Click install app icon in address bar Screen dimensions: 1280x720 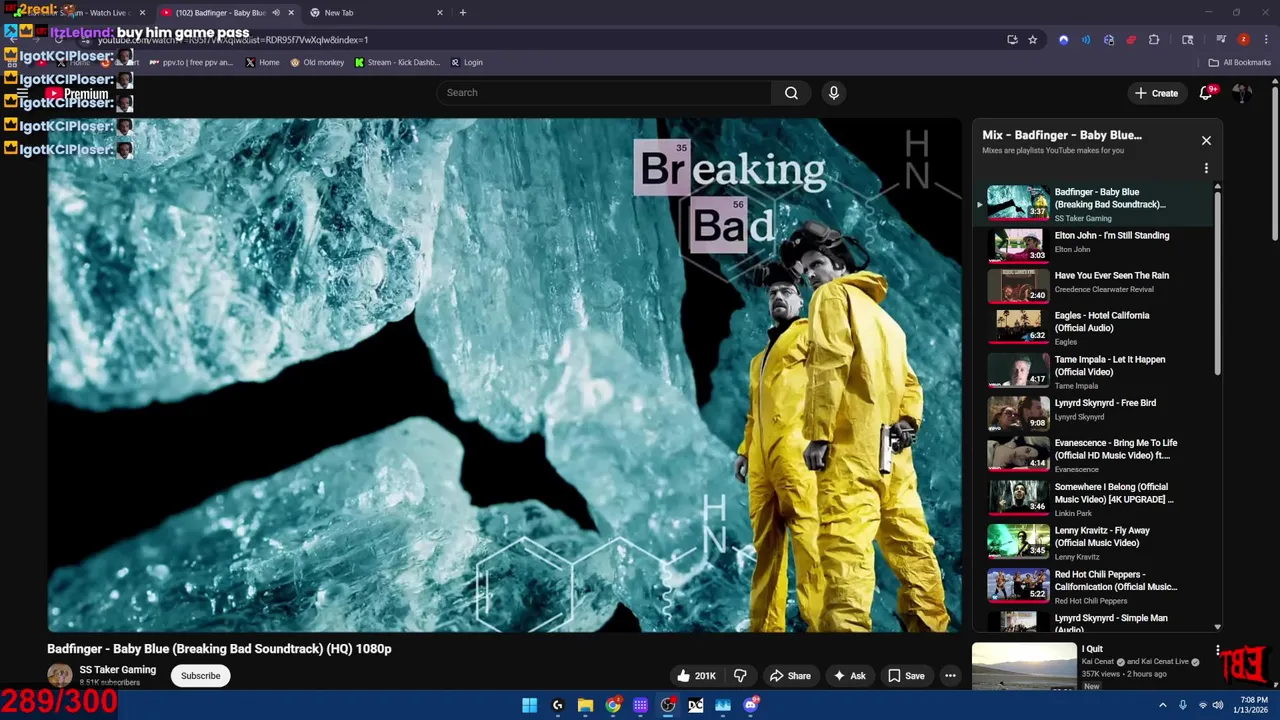coord(1012,40)
